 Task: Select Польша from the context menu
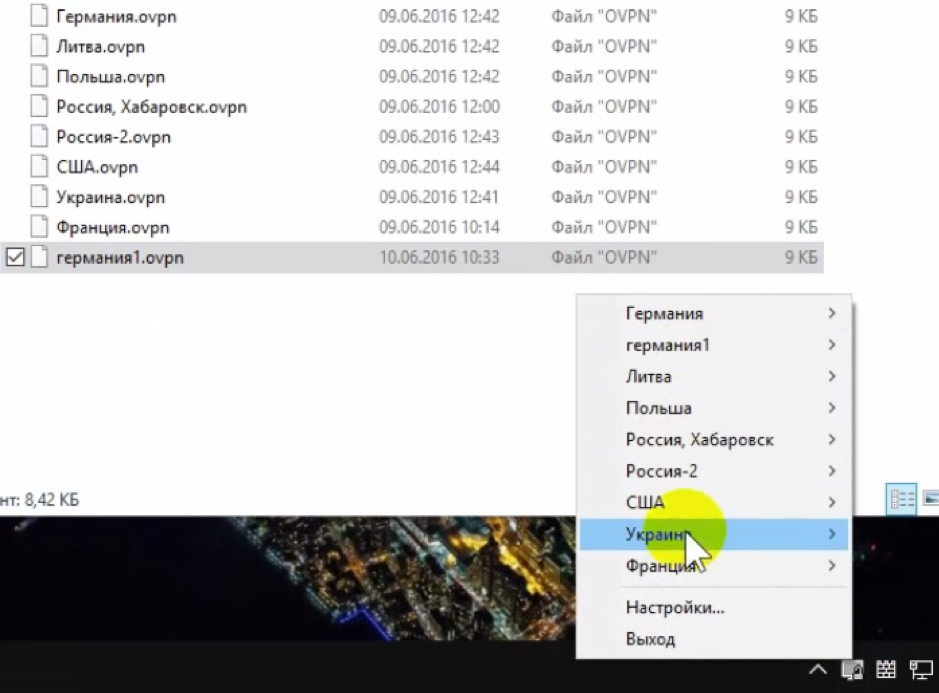click(x=658, y=408)
